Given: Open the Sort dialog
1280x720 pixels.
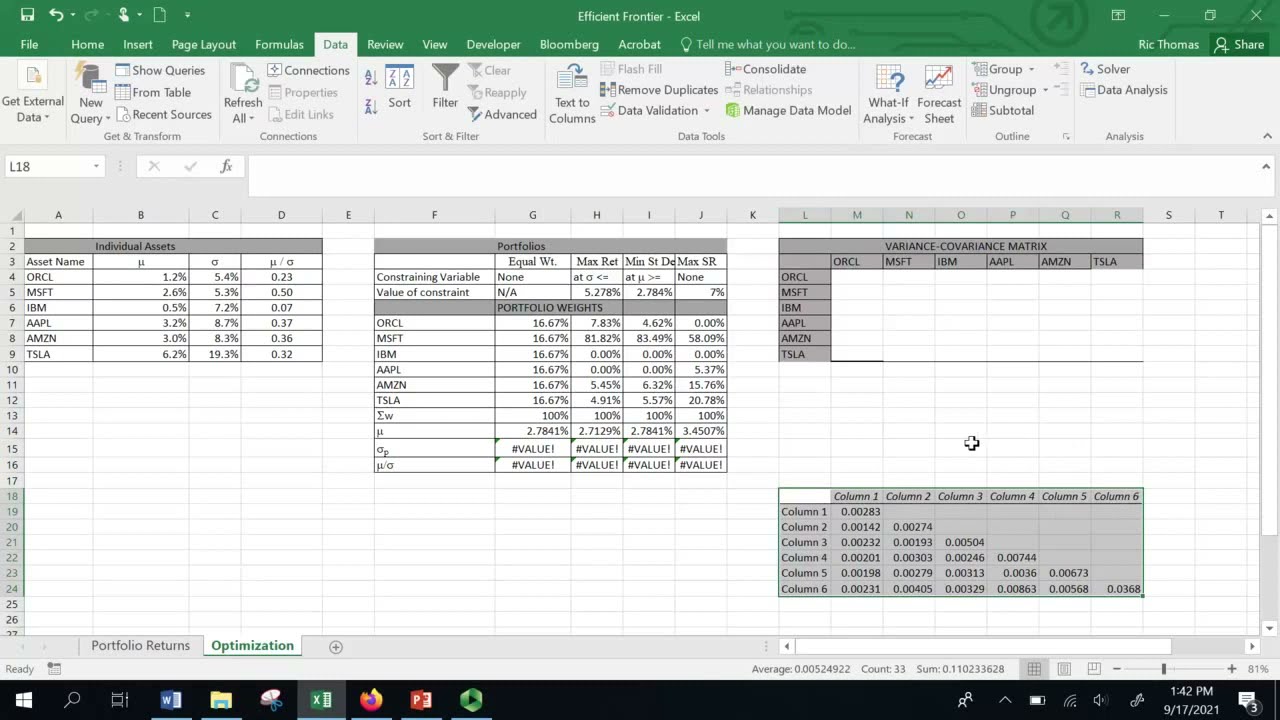Looking at the screenshot, I should click(x=399, y=88).
